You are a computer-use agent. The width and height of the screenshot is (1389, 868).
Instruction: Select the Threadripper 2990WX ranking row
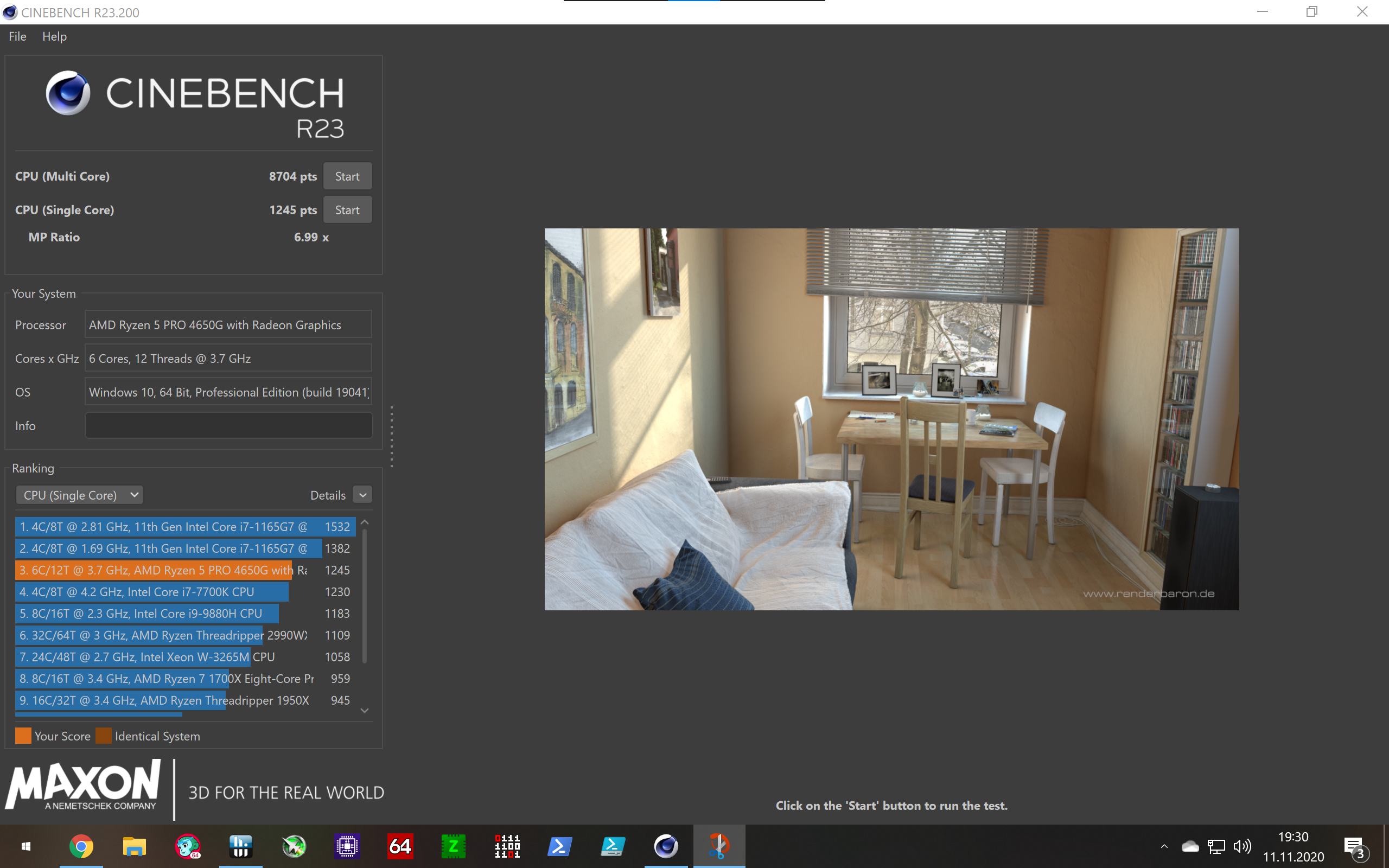(185, 635)
